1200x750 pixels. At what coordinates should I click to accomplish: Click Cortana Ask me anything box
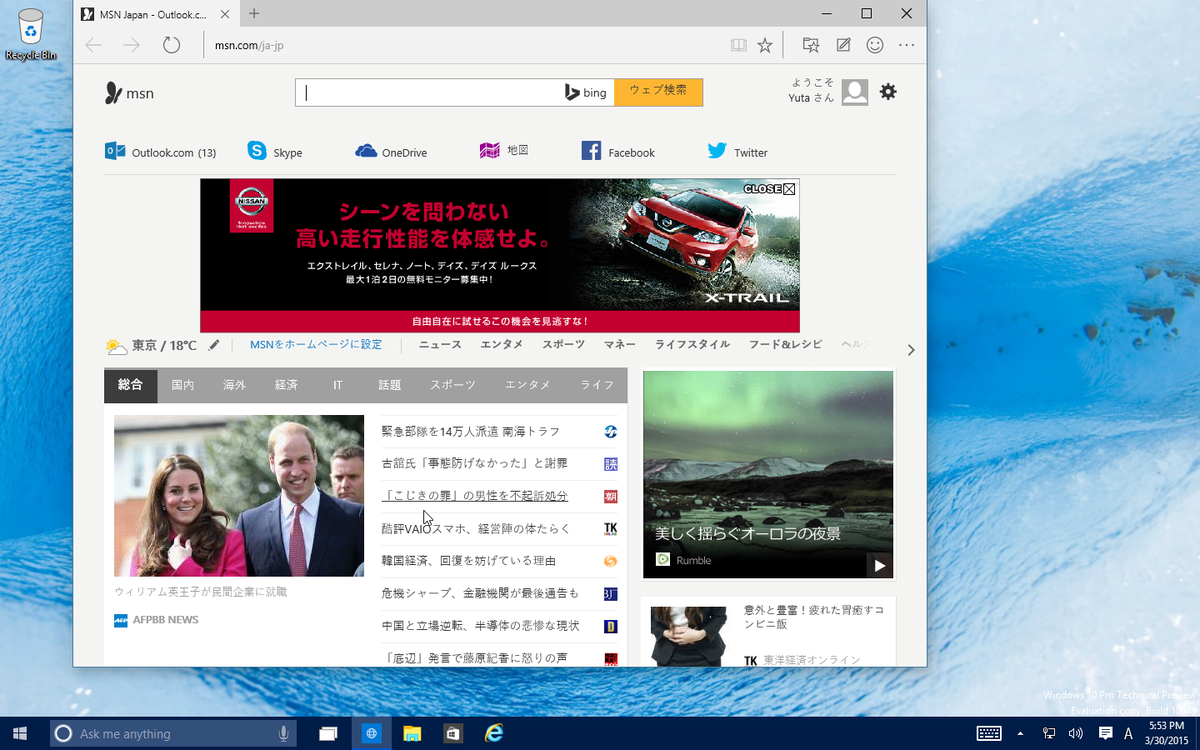coord(173,734)
